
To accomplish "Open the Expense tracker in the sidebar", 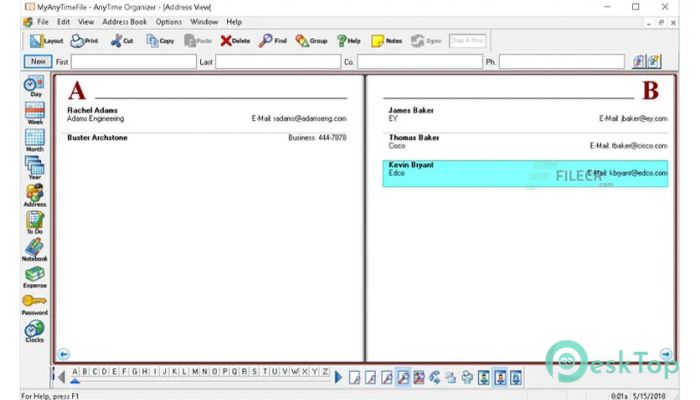I will [35, 277].
